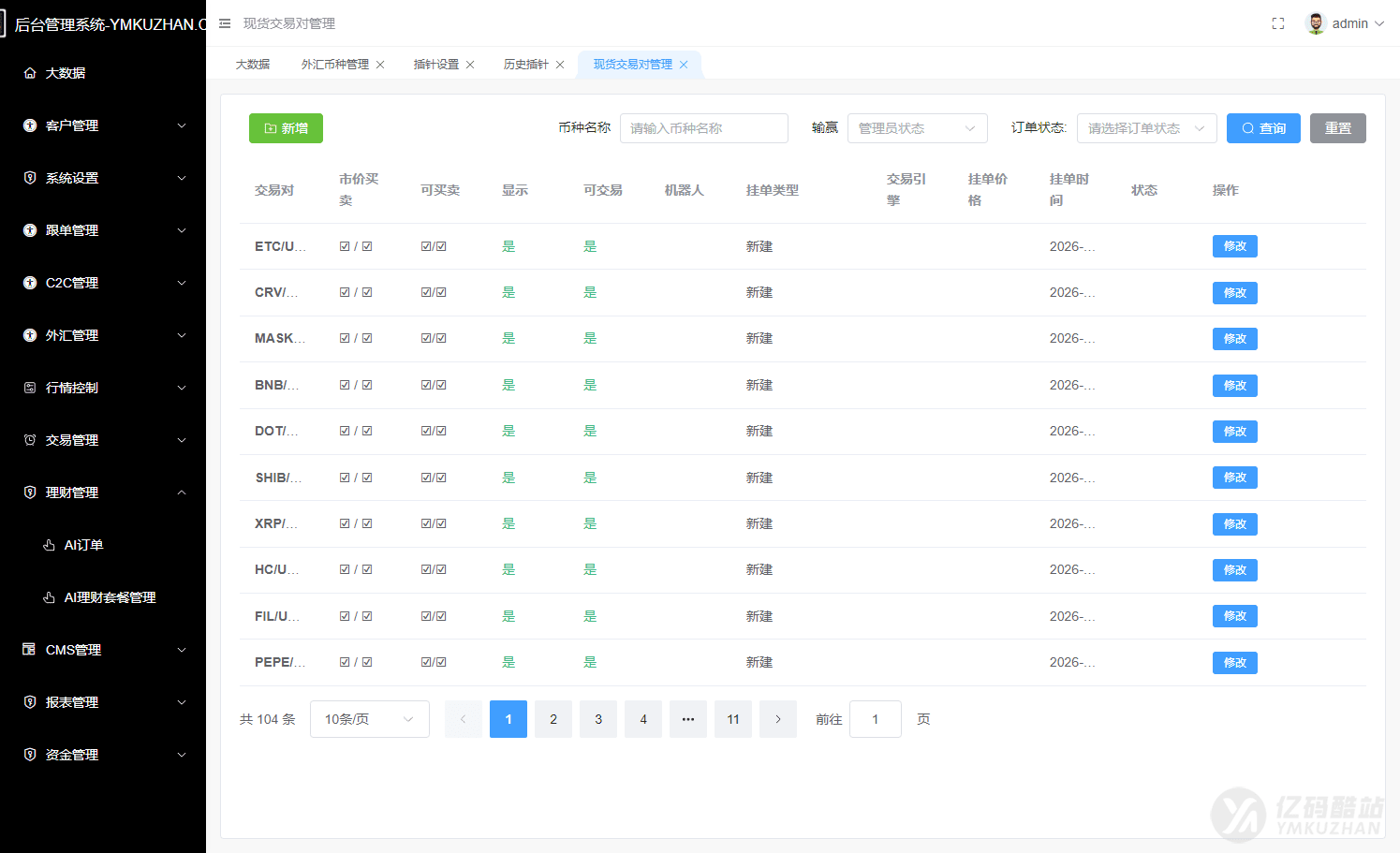The height and width of the screenshot is (853, 1400).
Task: Open the admin avatar profile menu
Action: click(1345, 23)
